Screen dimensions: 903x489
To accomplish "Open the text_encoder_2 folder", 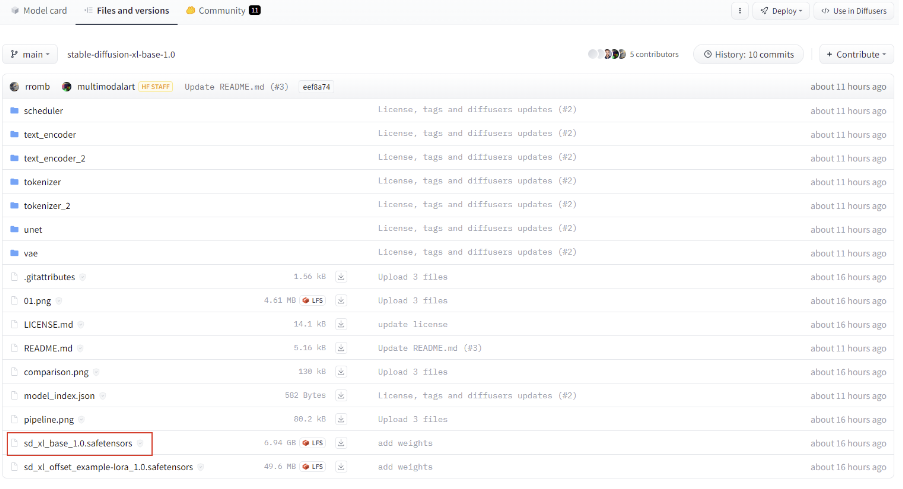I will (x=54, y=158).
